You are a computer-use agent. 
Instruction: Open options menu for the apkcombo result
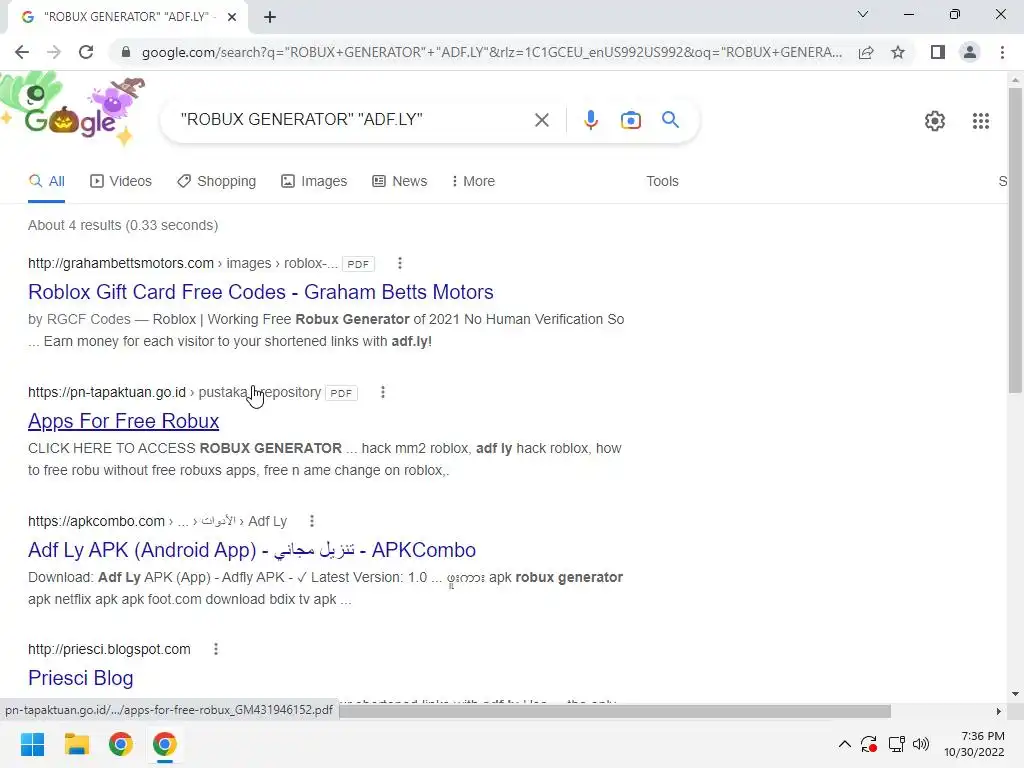click(x=312, y=521)
